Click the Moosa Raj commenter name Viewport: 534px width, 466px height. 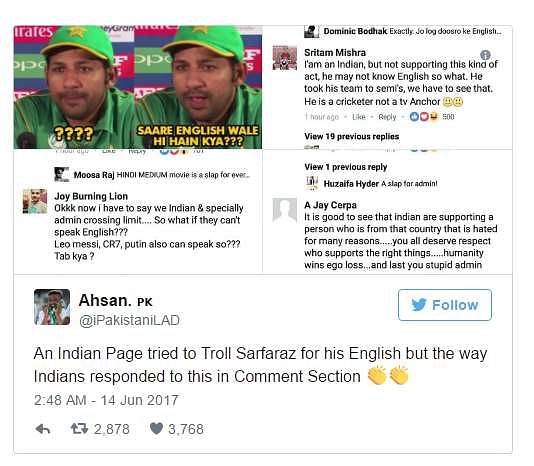tap(94, 175)
